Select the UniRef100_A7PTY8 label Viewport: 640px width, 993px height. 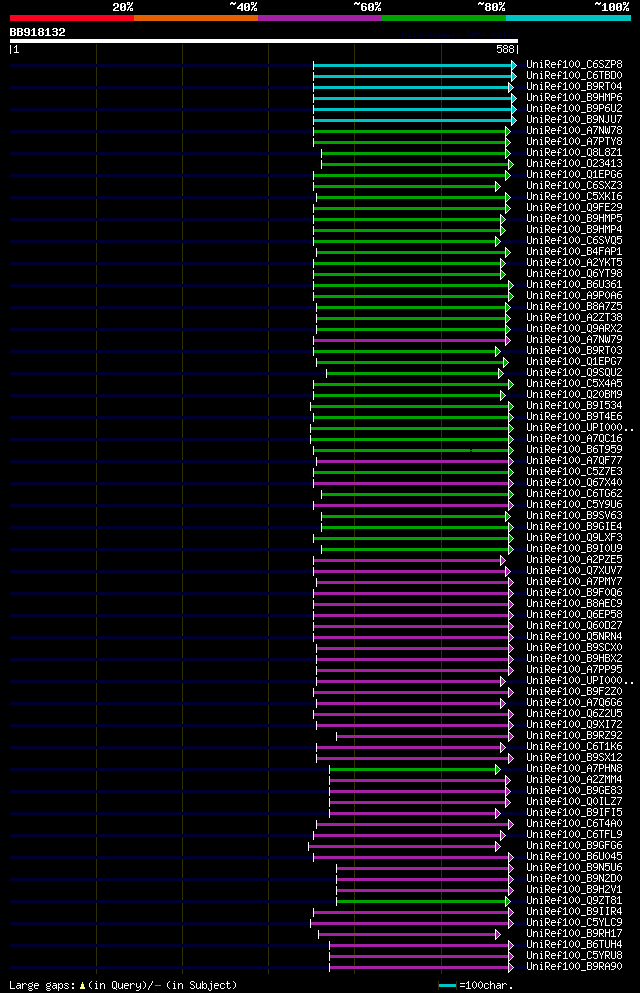click(574, 141)
